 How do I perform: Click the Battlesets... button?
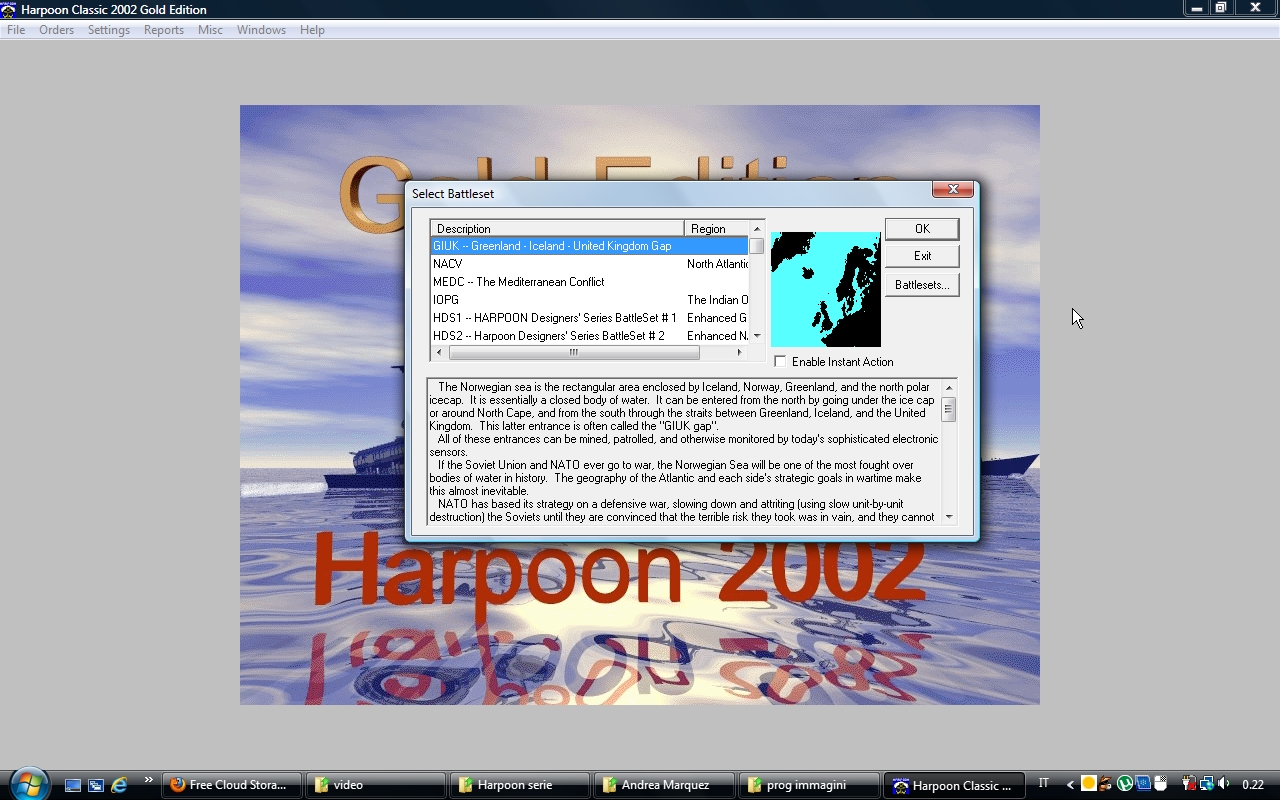click(x=922, y=285)
